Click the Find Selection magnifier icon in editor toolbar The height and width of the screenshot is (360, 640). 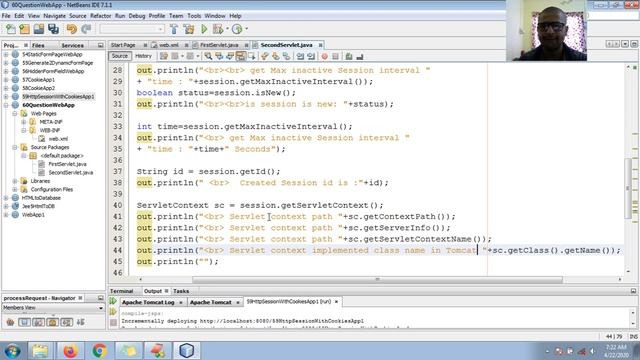coord(208,56)
